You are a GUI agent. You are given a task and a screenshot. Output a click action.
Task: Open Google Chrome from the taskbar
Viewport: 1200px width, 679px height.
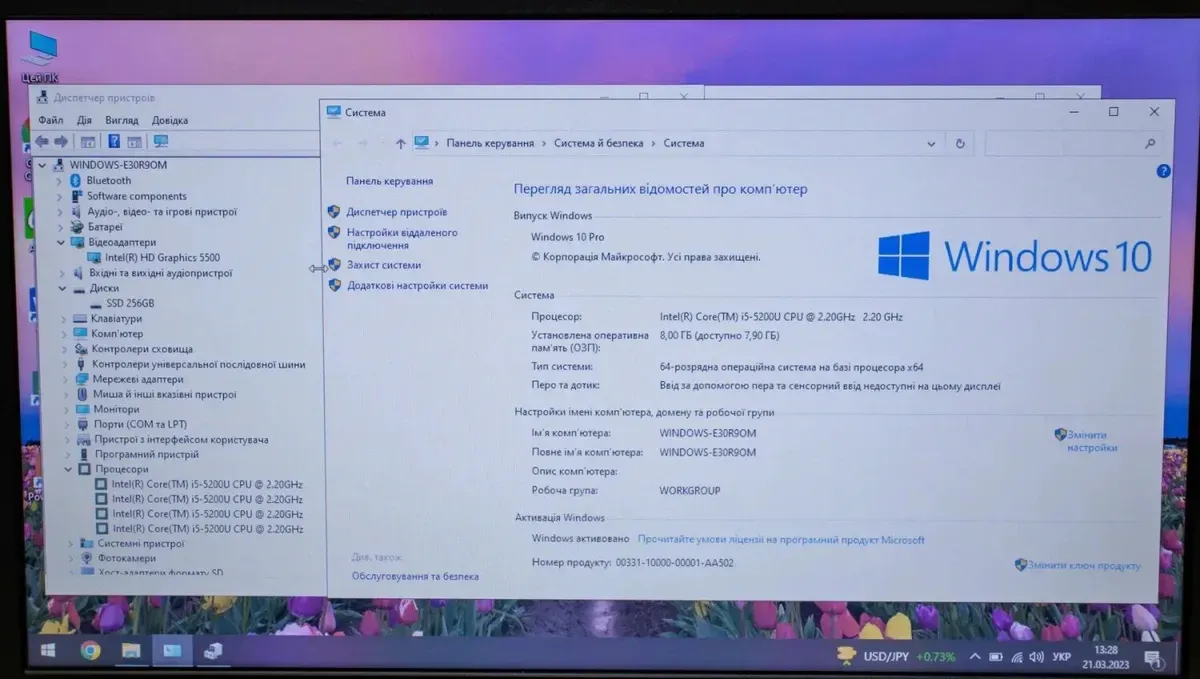(x=90, y=651)
